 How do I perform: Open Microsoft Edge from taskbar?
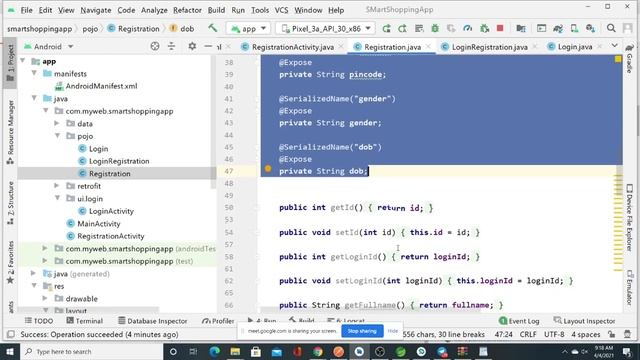[214, 351]
